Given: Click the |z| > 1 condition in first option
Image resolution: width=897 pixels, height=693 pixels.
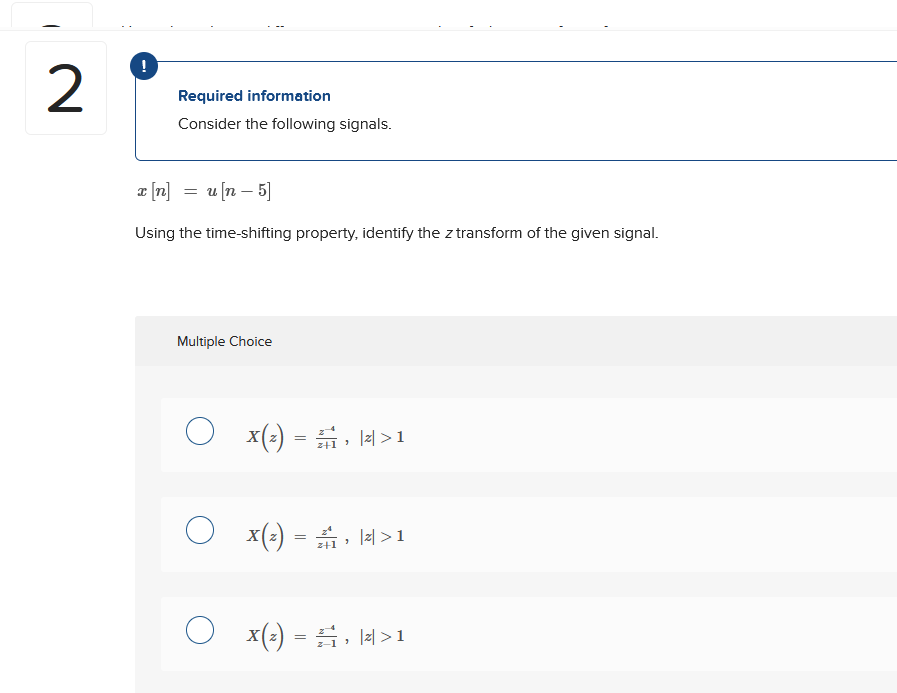Looking at the screenshot, I should point(382,438).
